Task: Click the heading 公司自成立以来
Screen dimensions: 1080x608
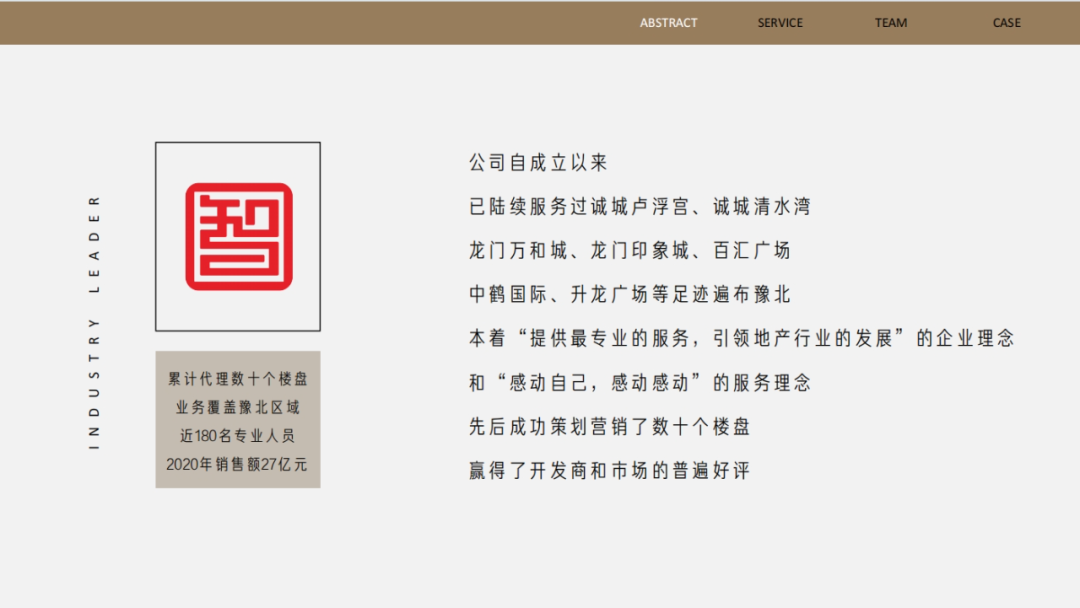Action: (538, 163)
